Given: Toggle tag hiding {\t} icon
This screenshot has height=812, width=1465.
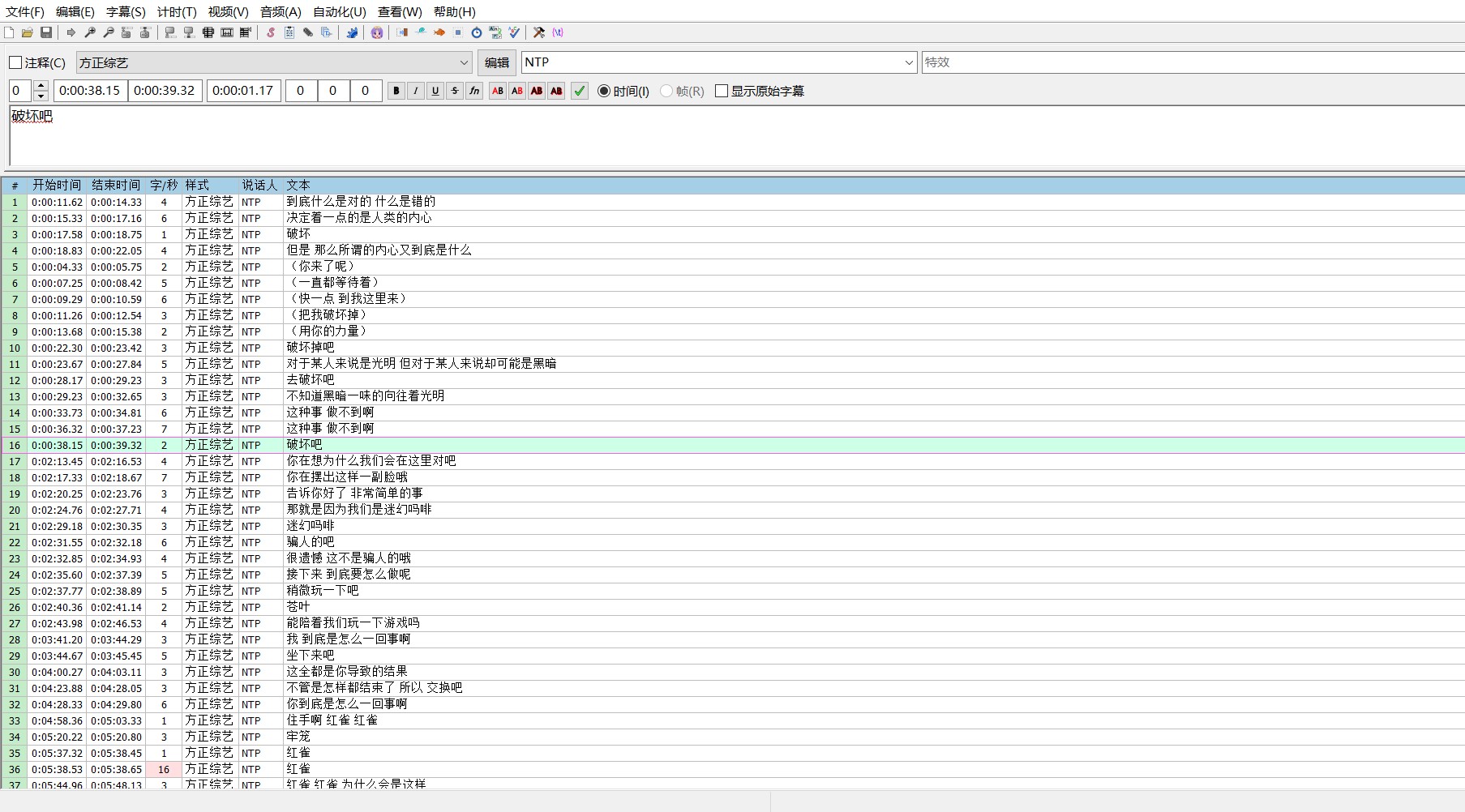Looking at the screenshot, I should (558, 32).
